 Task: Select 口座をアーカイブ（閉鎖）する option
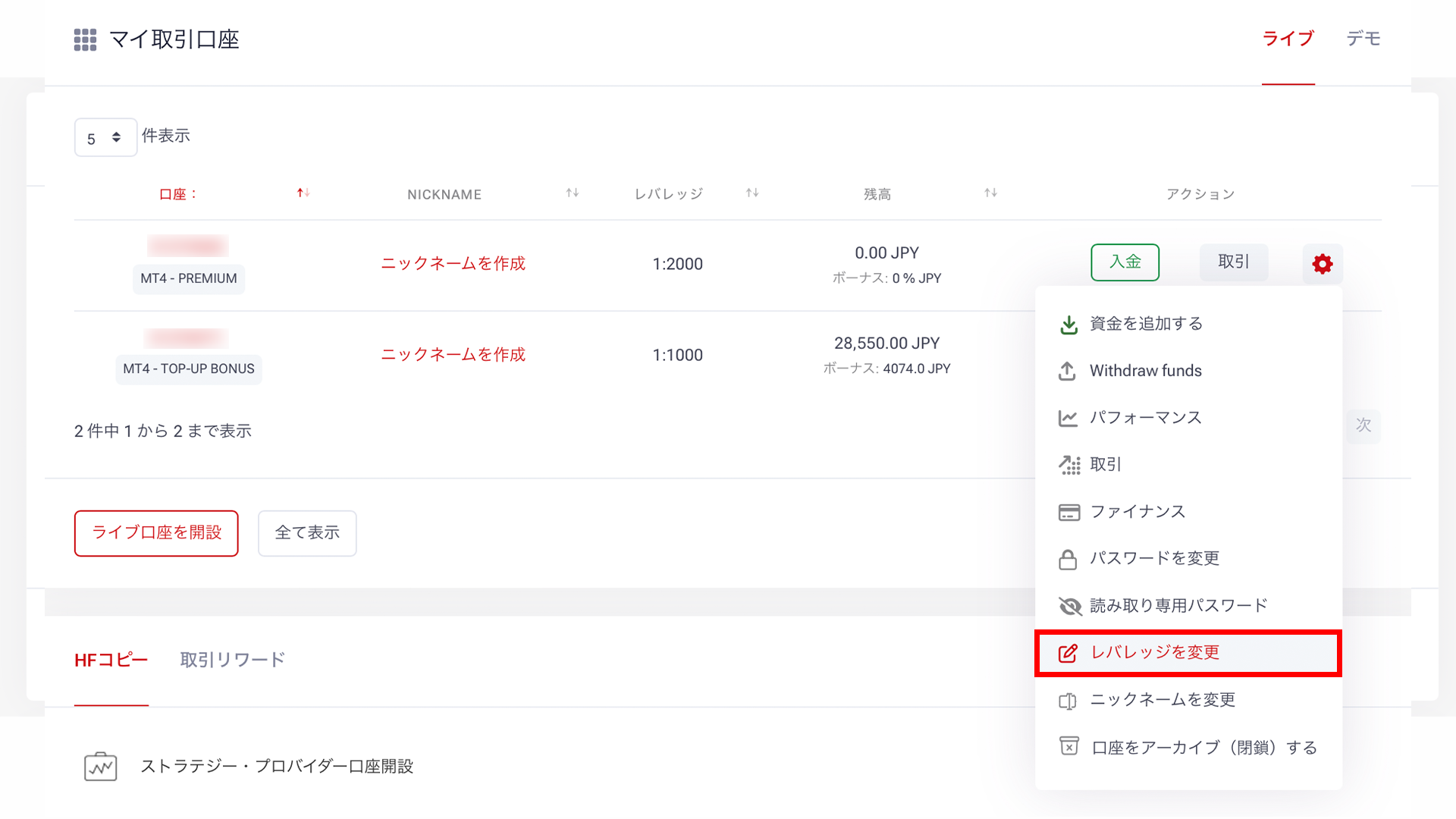click(x=1203, y=748)
